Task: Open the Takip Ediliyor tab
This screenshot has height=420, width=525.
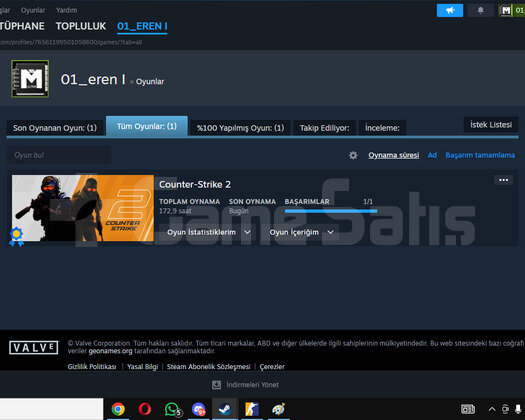Action: click(x=324, y=128)
